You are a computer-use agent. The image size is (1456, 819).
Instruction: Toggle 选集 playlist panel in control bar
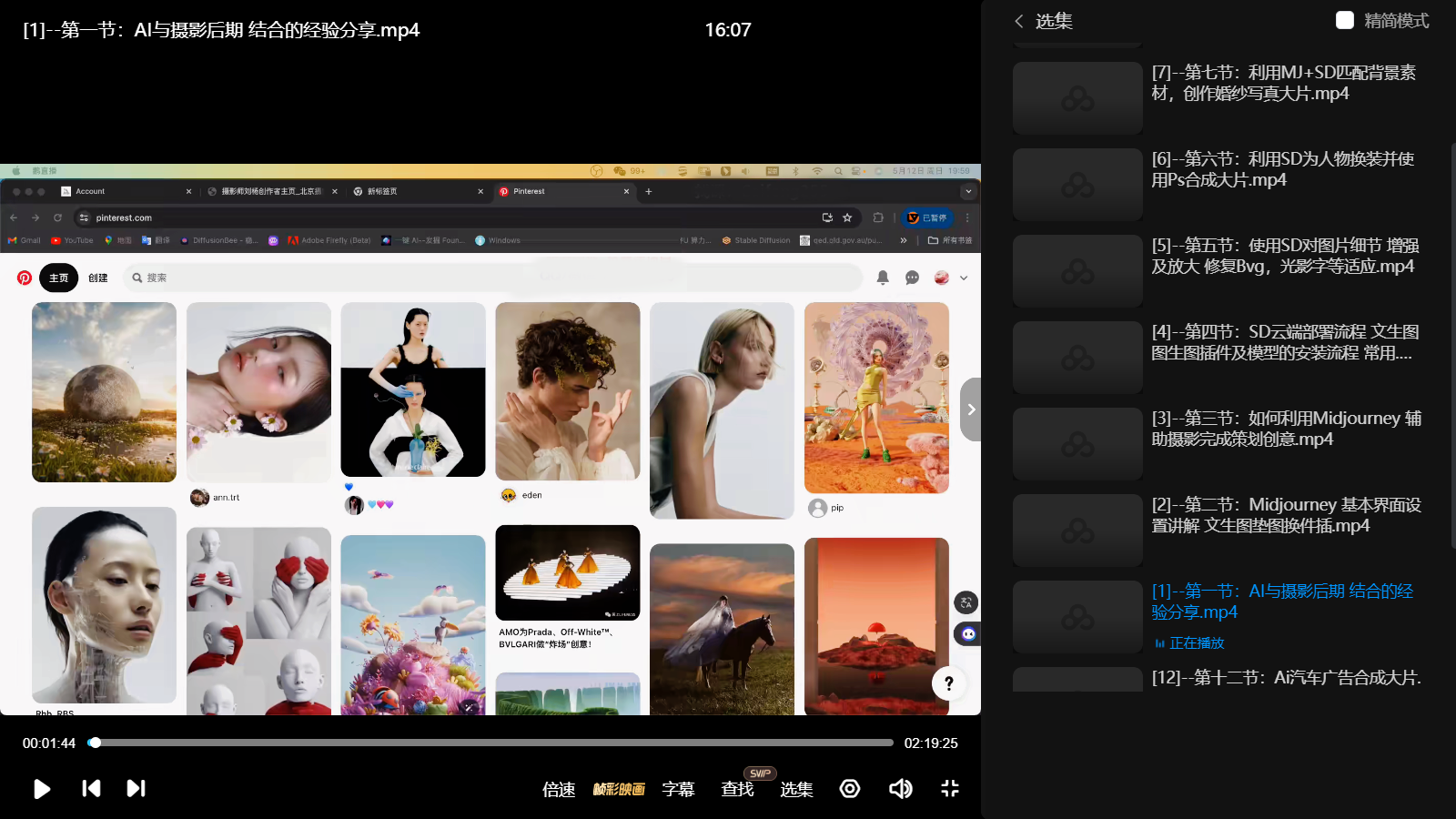[x=796, y=790]
